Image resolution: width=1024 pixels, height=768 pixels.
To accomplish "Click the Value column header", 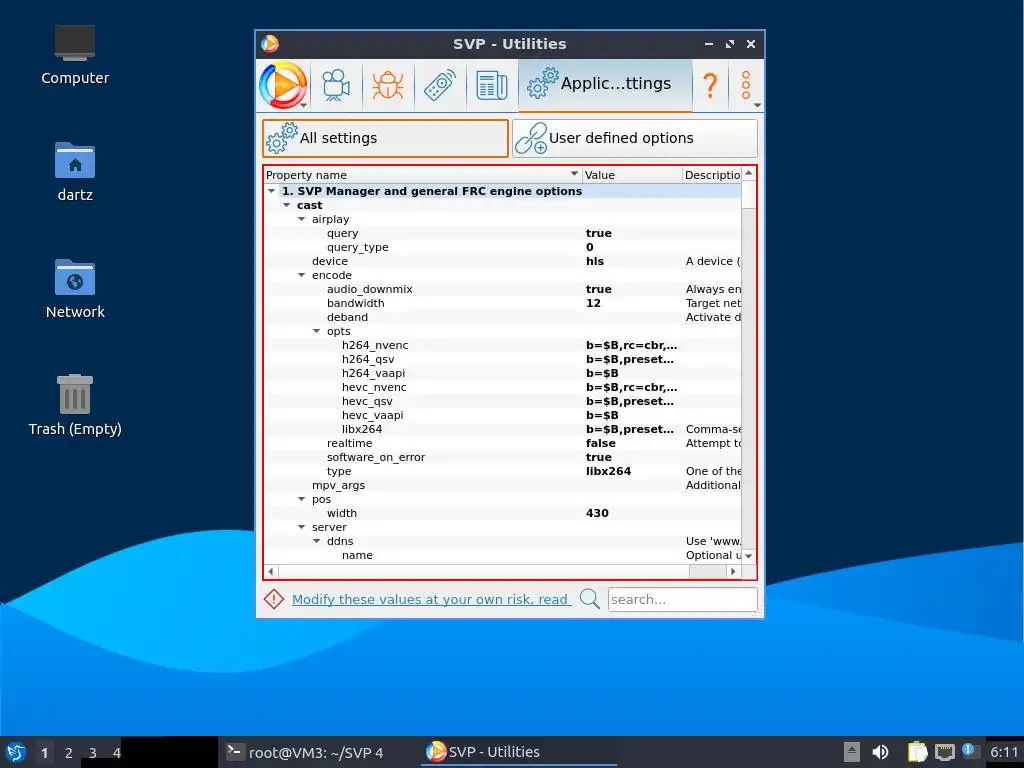I will tap(632, 174).
